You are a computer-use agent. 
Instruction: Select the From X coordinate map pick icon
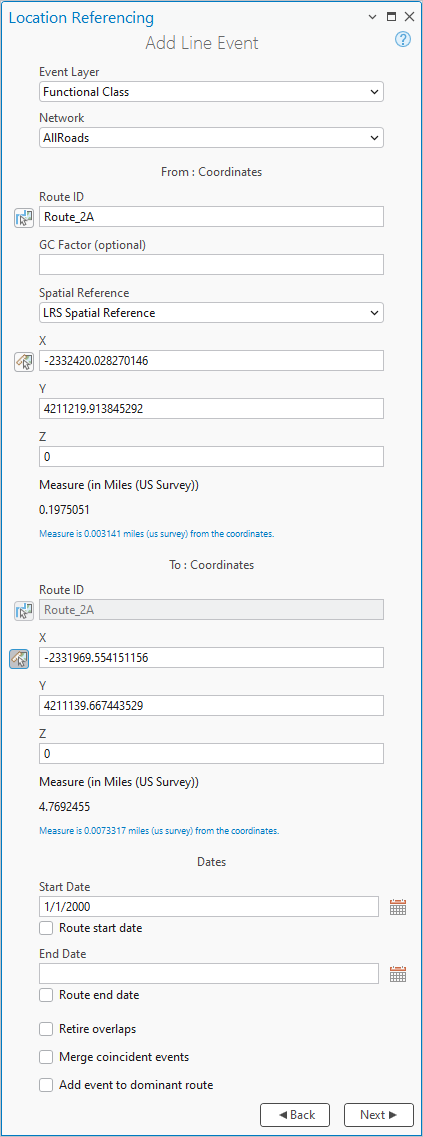click(x=24, y=361)
